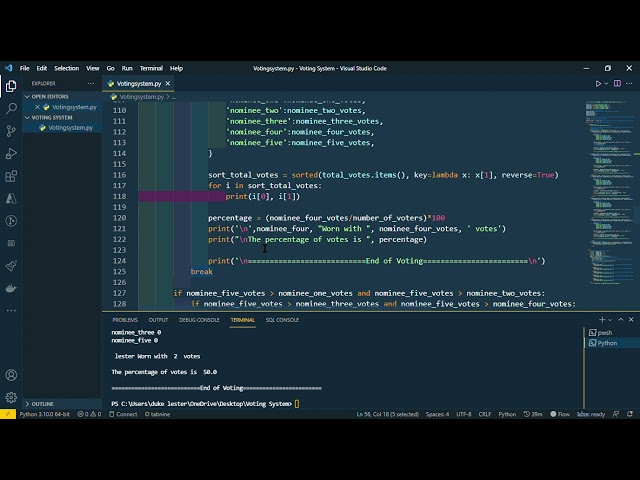Open the Help menu
Viewport: 640px width, 480px height.
(176, 68)
